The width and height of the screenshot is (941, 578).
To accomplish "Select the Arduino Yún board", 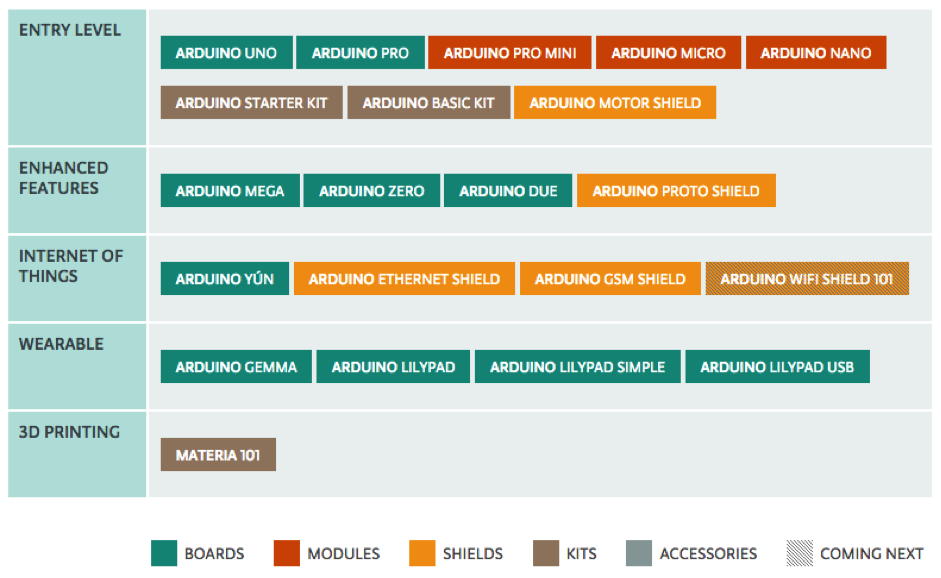I will pos(225,279).
